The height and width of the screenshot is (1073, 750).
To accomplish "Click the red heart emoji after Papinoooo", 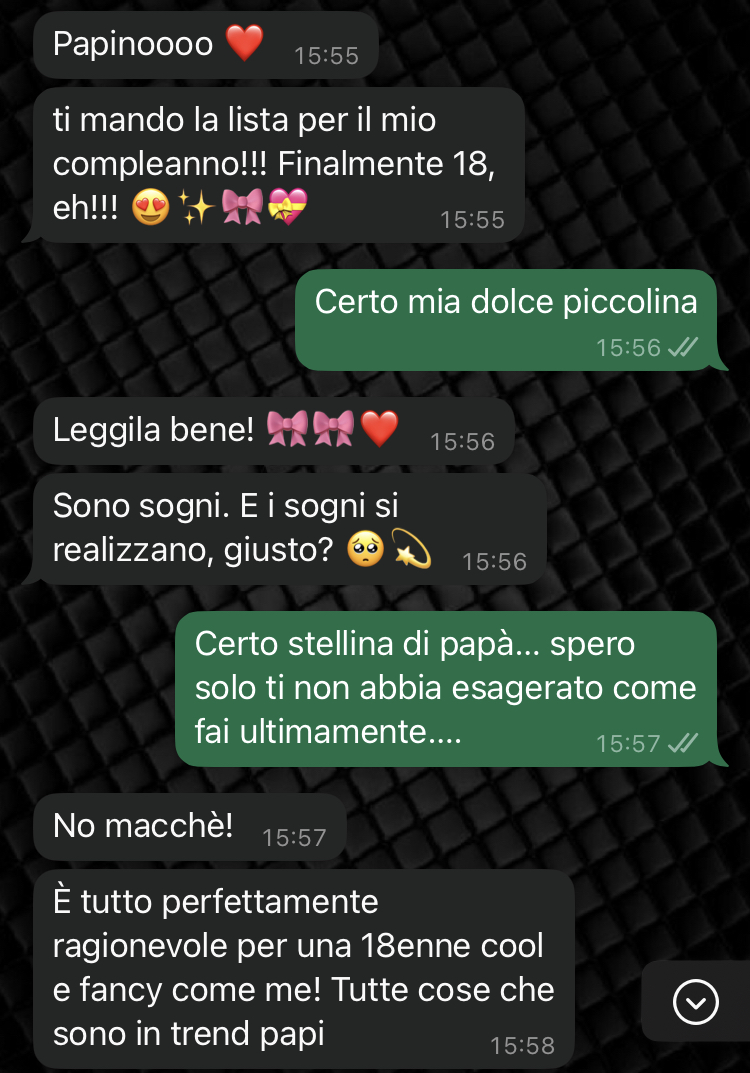I will point(244,43).
